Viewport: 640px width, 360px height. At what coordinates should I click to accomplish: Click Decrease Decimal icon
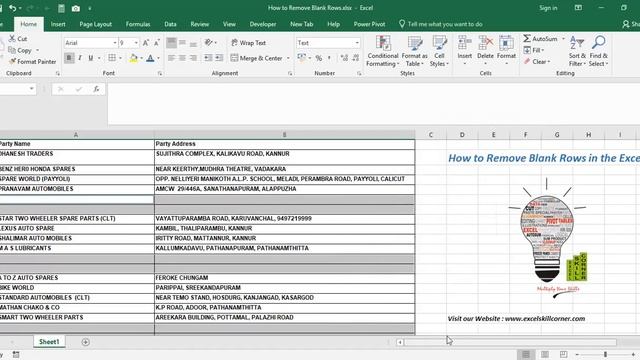(356, 58)
